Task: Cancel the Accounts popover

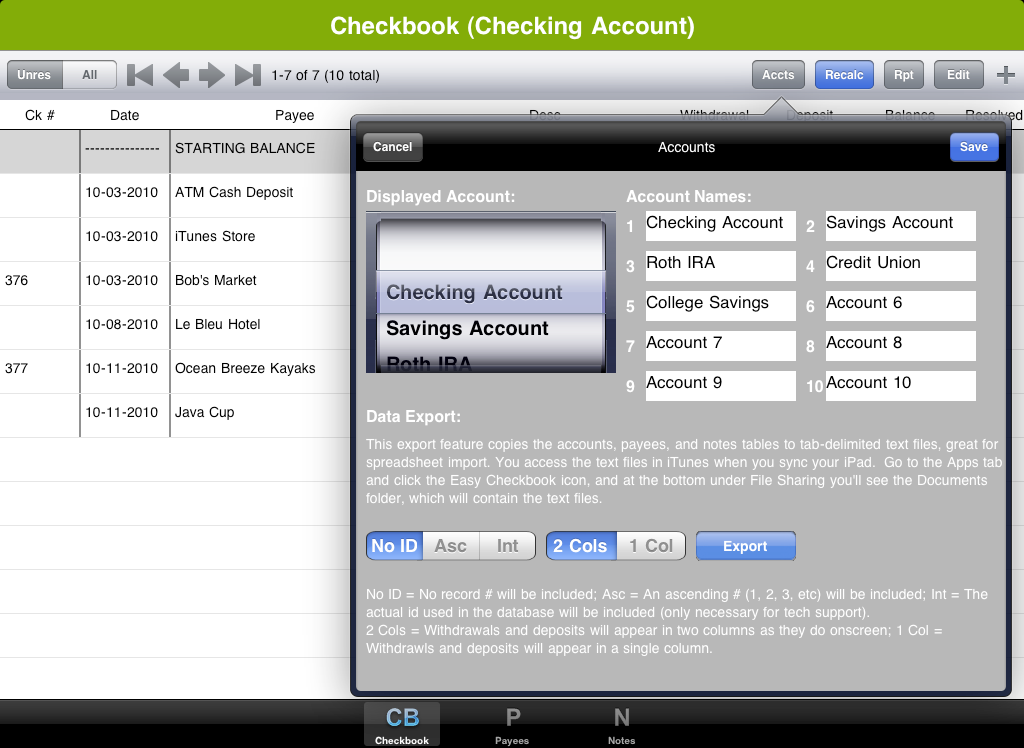Action: (392, 147)
